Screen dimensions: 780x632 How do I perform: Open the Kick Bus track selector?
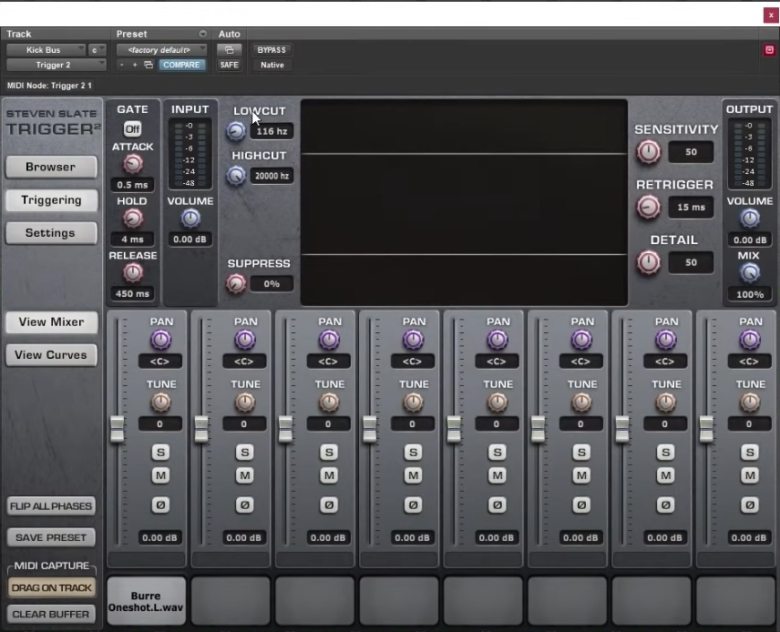[46, 50]
